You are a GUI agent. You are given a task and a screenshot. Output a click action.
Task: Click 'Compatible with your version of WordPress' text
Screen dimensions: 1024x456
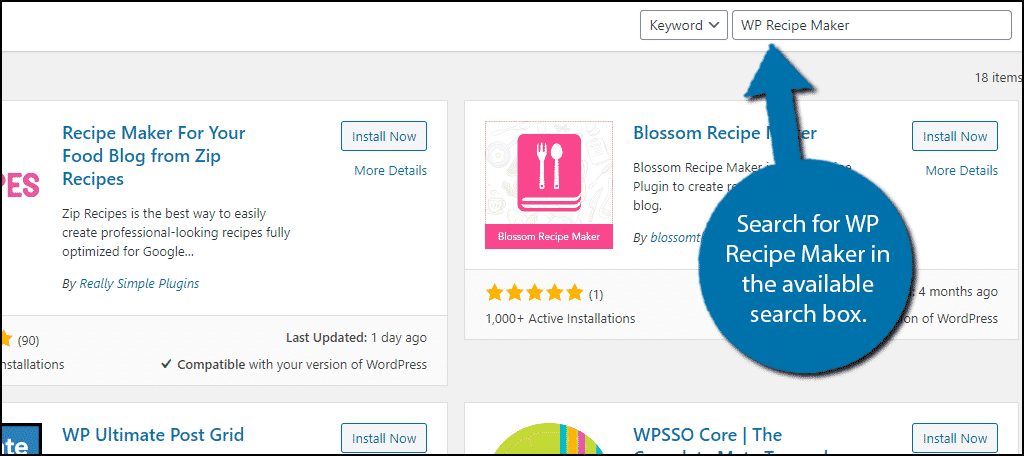tap(295, 365)
